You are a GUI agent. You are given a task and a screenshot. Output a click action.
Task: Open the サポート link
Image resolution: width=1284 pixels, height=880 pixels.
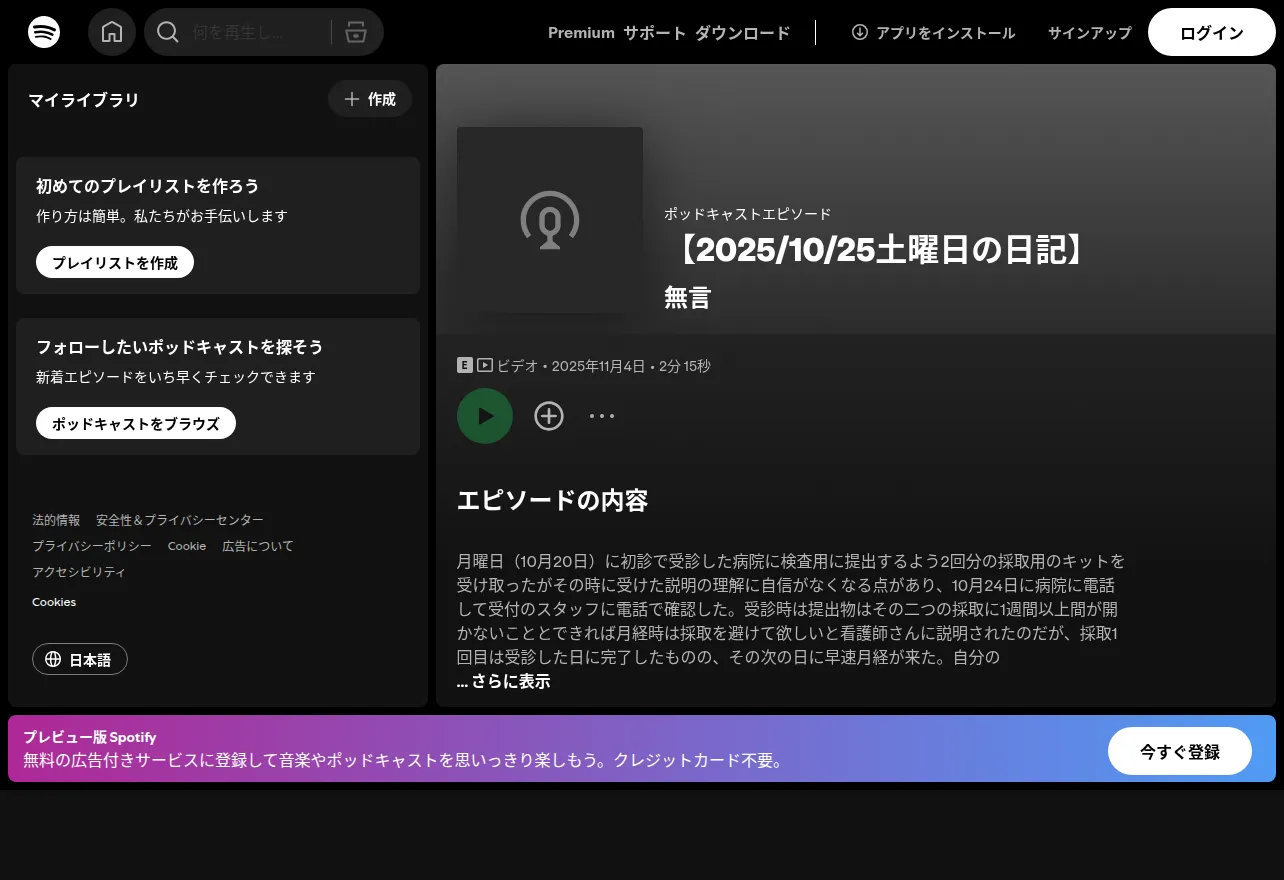[x=655, y=33]
